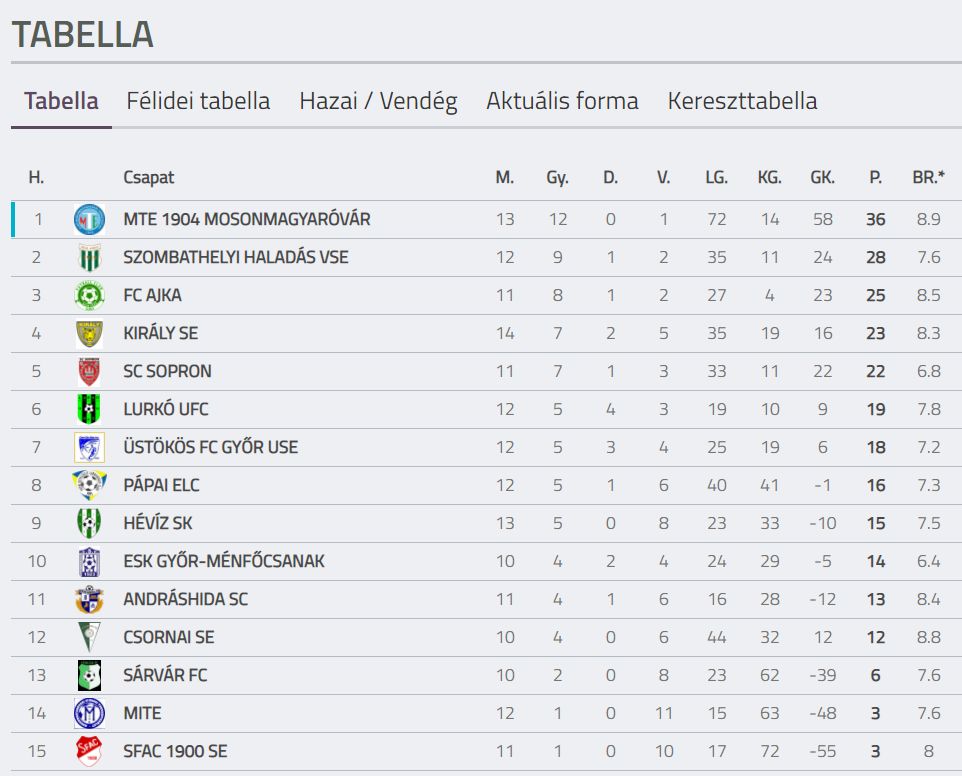Click the SC Sopron red crest
Viewport: 962px width, 776px height.
click(x=90, y=372)
